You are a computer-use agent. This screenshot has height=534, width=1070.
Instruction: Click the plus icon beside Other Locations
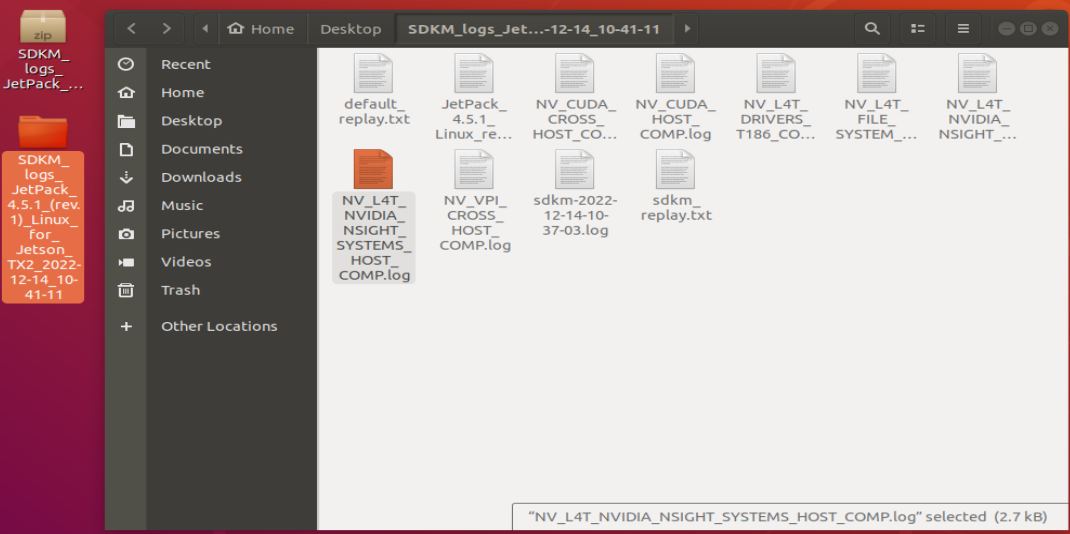(126, 327)
